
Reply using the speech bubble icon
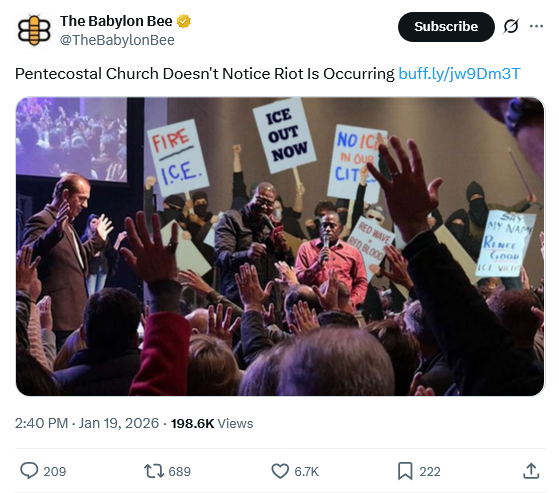point(29,471)
